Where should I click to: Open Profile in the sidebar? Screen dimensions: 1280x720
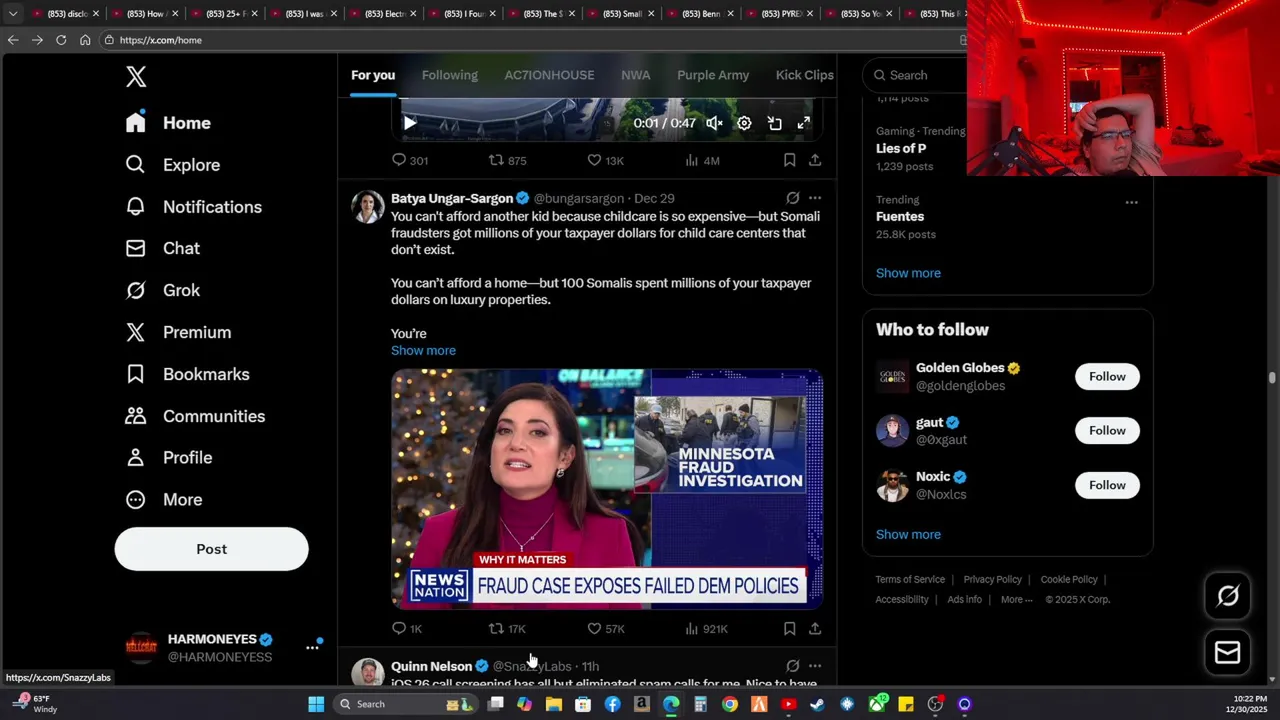pyautogui.click(x=169, y=457)
